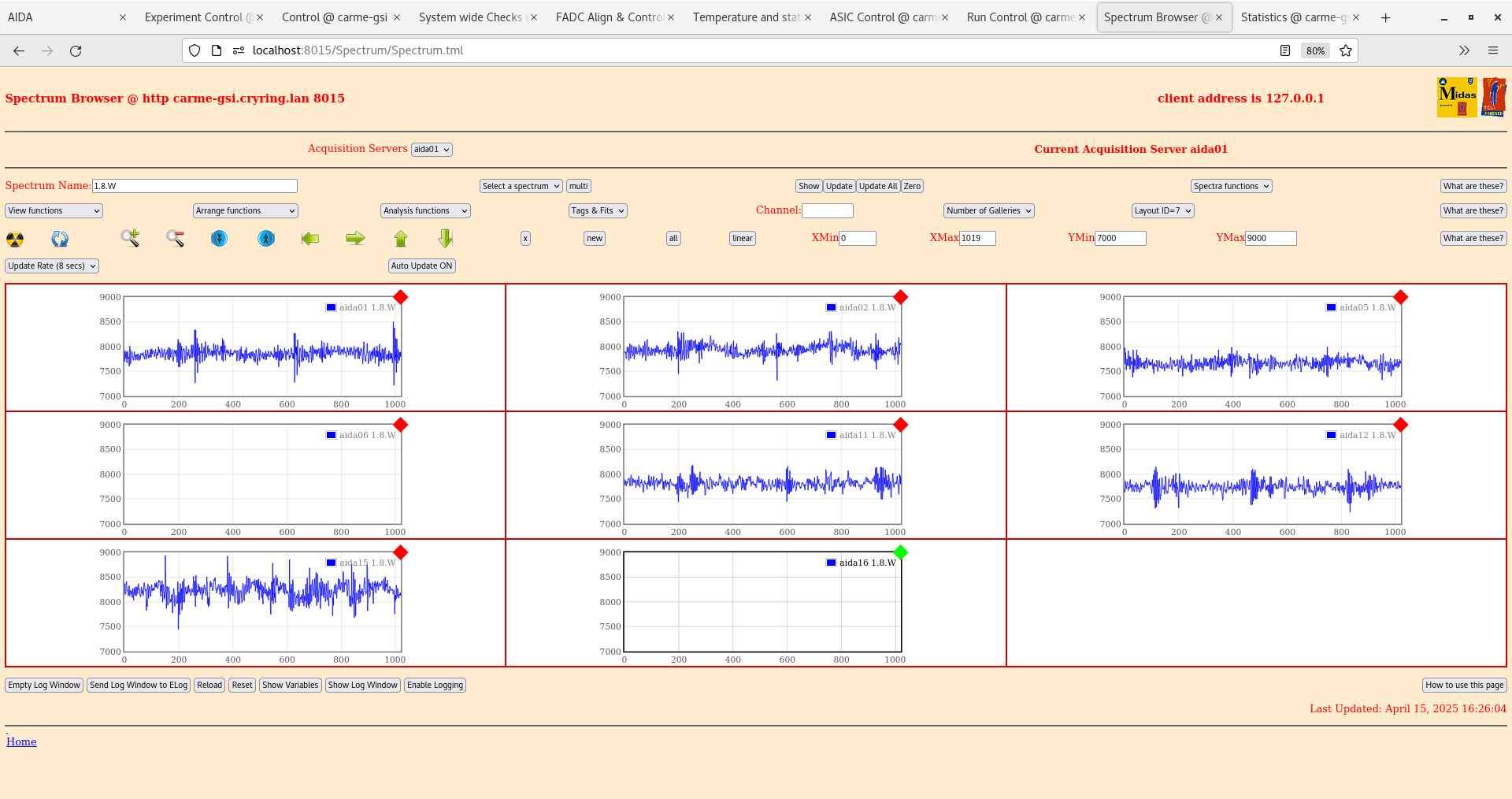The image size is (1512, 799).
Task: Open the Acquisition Servers aida01 dropdown
Action: point(432,149)
